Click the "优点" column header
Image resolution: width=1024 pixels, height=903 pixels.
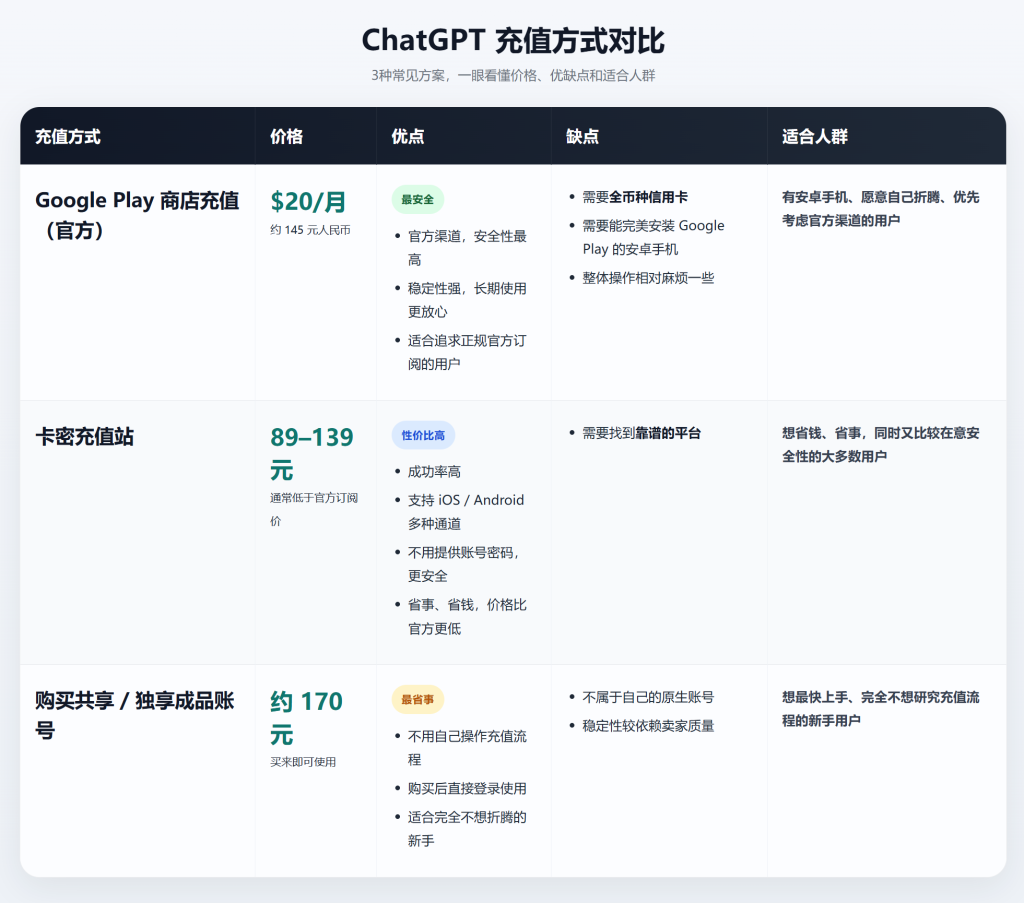point(408,137)
